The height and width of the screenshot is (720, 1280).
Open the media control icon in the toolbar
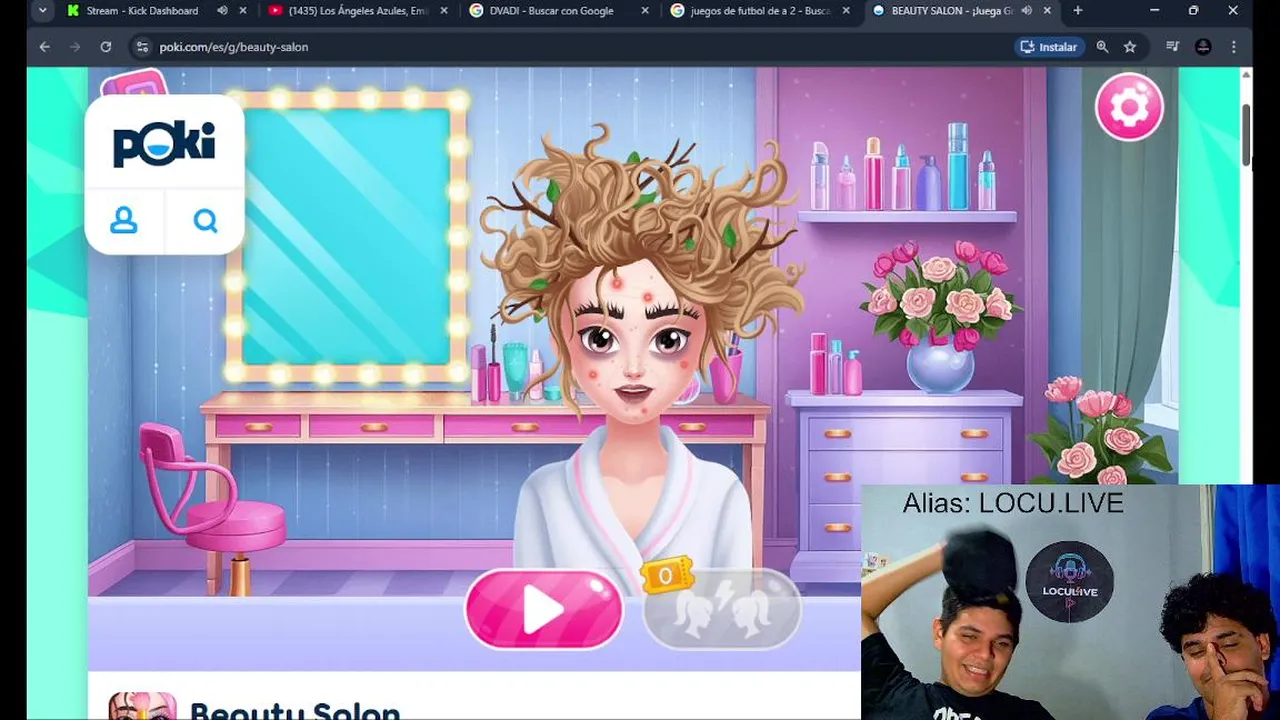[x=1172, y=47]
